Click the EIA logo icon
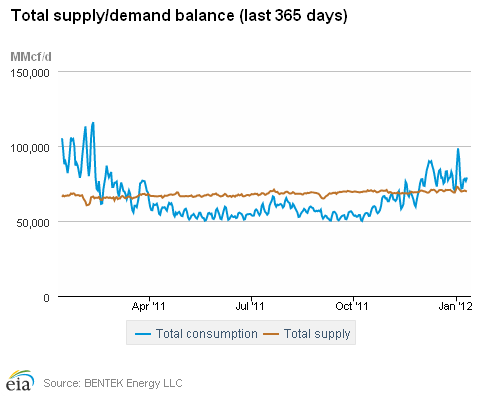 [x=20, y=380]
